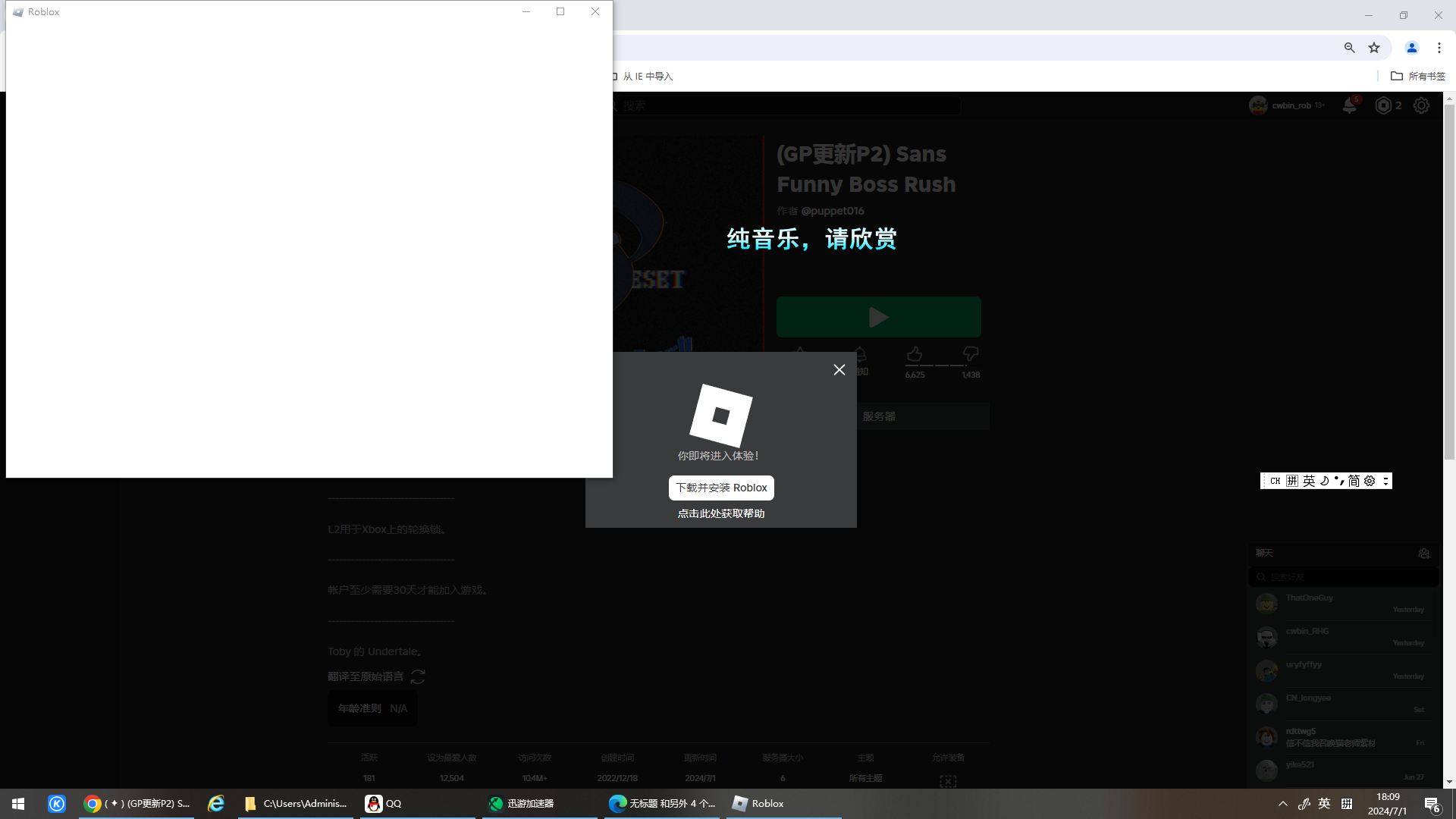The image size is (1456, 819).
Task: Open Roblox settings gear in header
Action: (x=1422, y=105)
